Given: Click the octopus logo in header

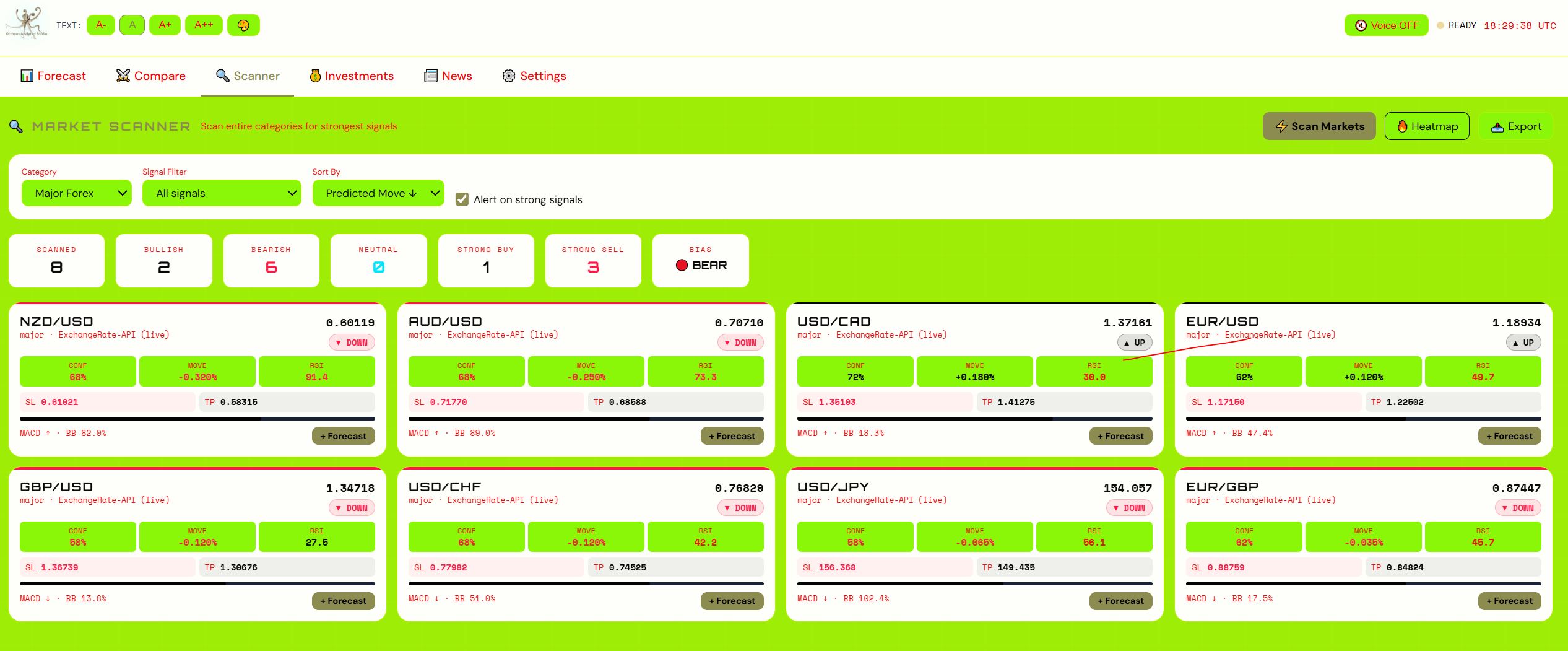Looking at the screenshot, I should tap(26, 24).
